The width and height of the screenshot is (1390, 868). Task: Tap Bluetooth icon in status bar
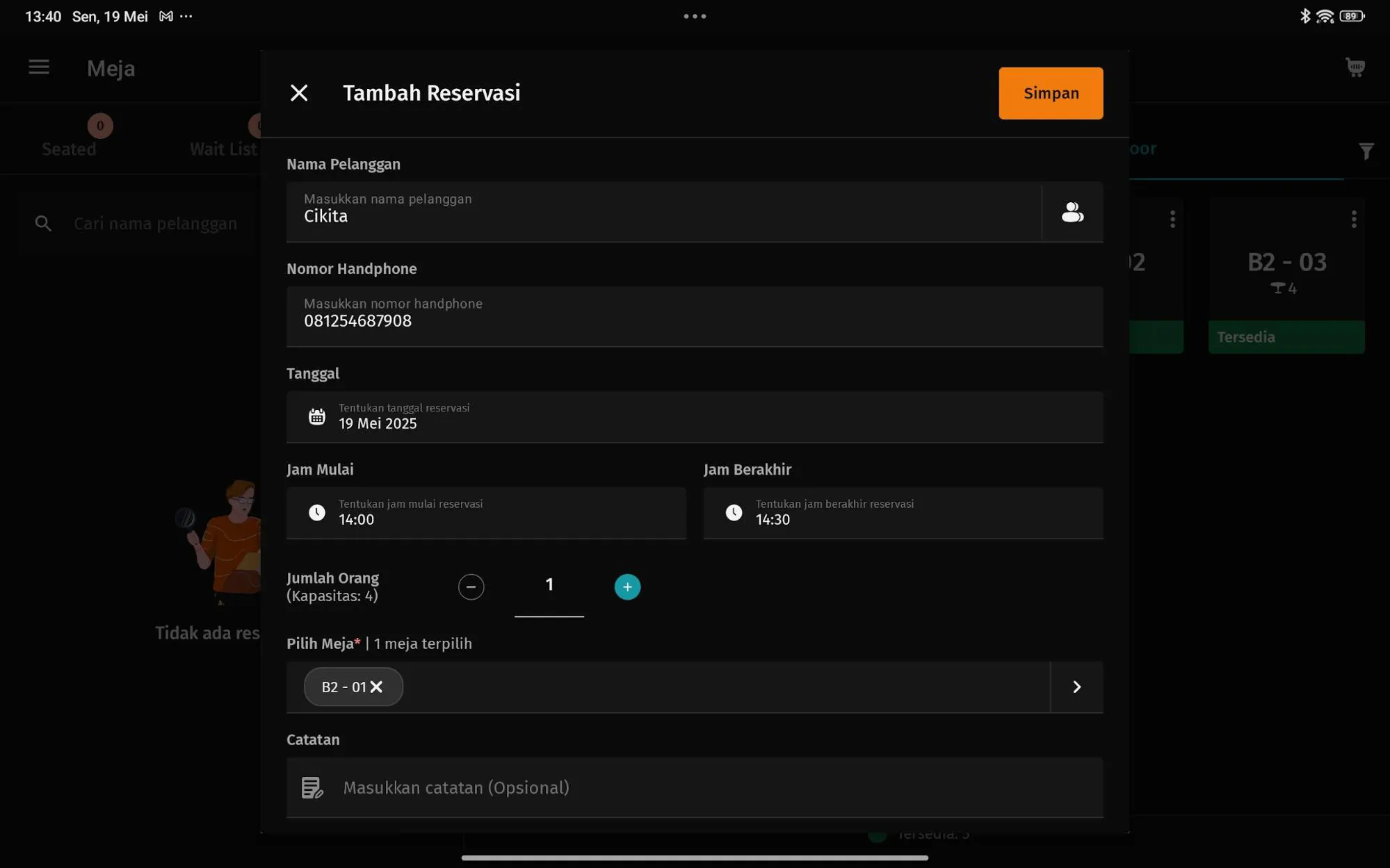click(1304, 16)
